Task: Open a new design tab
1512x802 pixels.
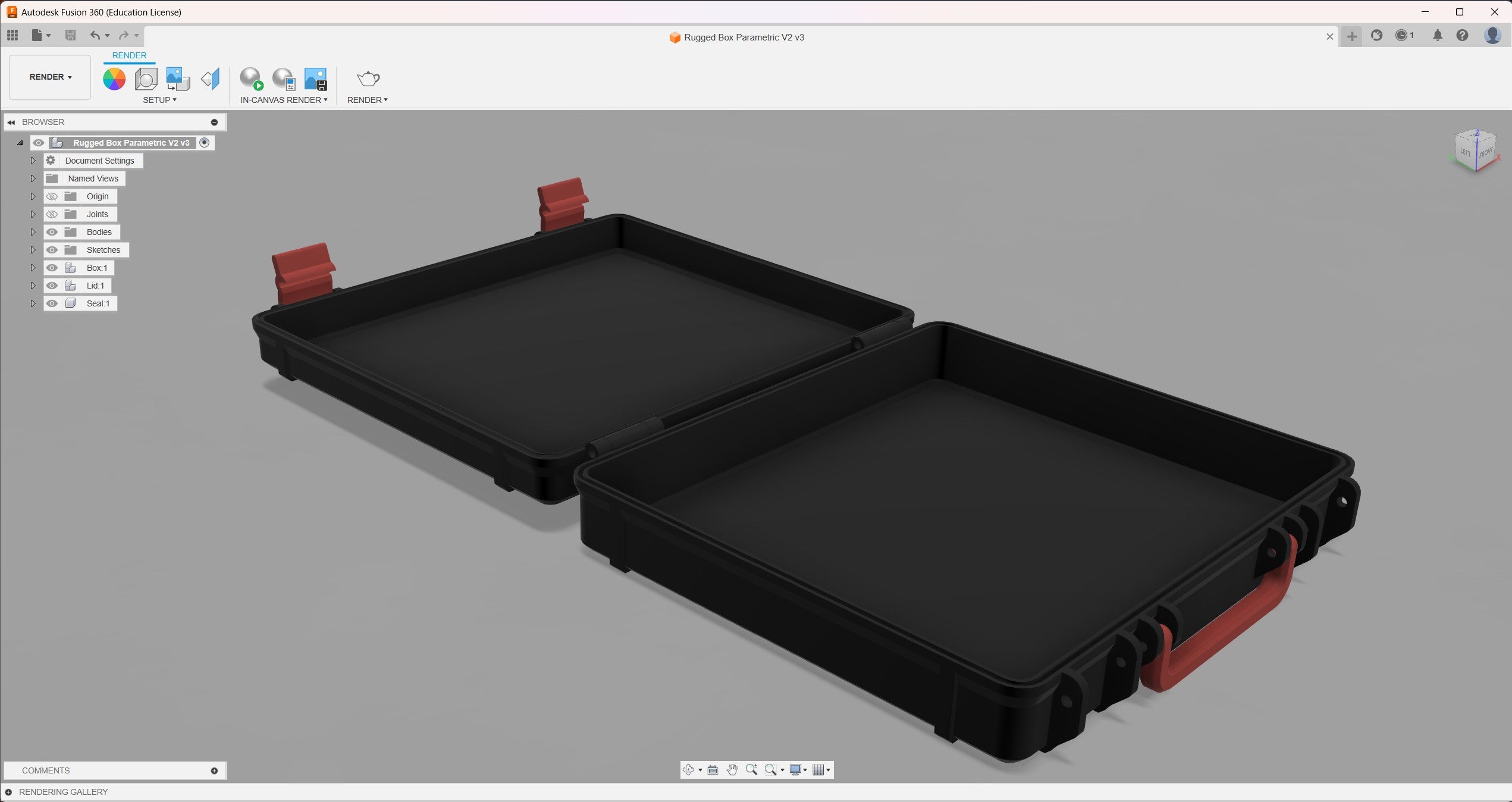Action: [1352, 36]
